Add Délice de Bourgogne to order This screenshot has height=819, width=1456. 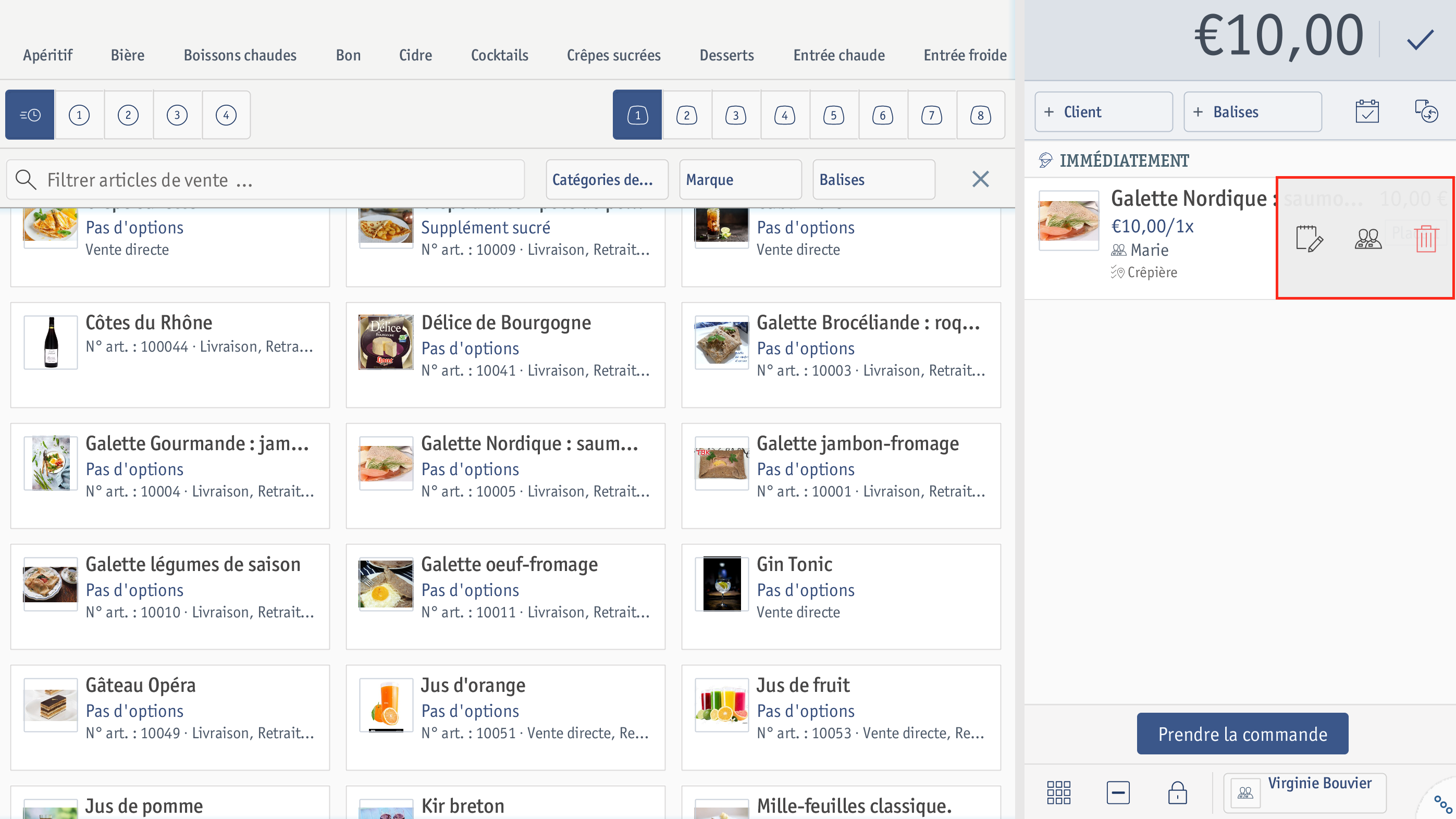505,355
